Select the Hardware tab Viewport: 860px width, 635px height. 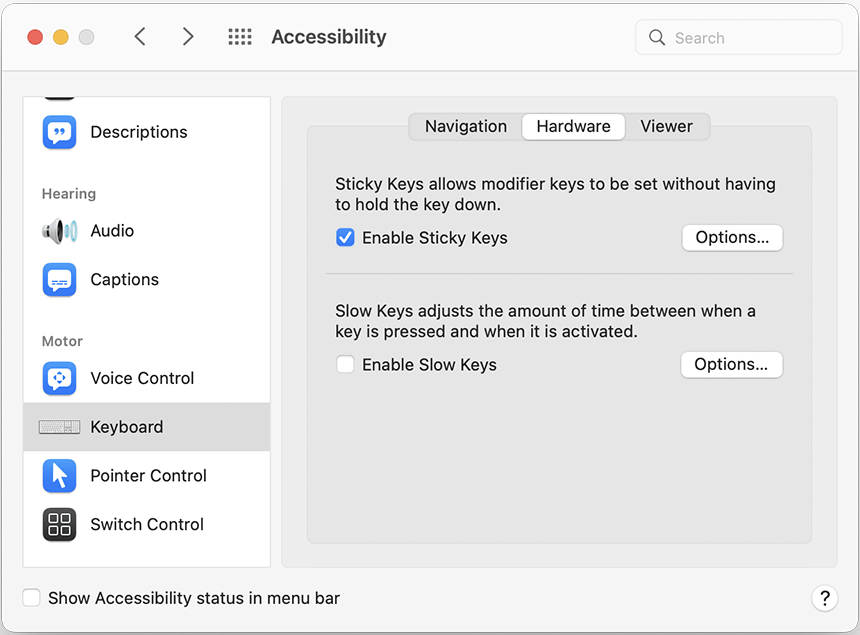[x=573, y=127]
